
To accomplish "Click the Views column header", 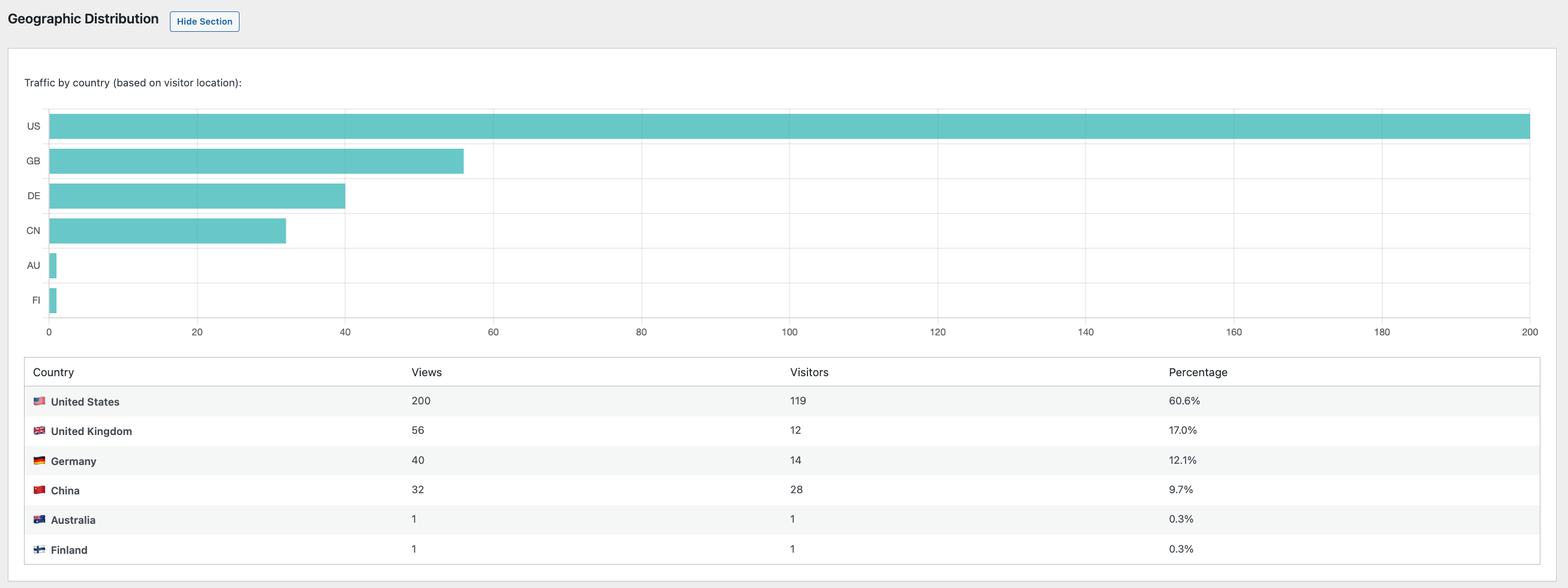I will coord(426,372).
